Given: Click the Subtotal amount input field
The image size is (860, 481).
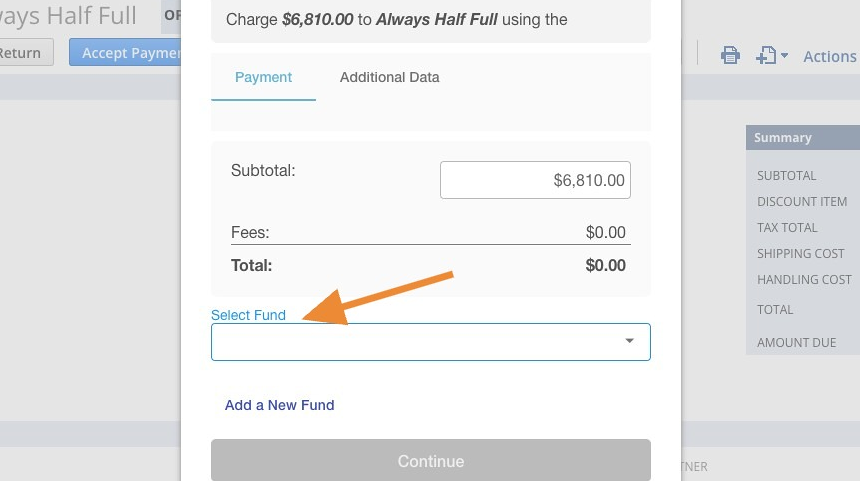Looking at the screenshot, I should [535, 180].
